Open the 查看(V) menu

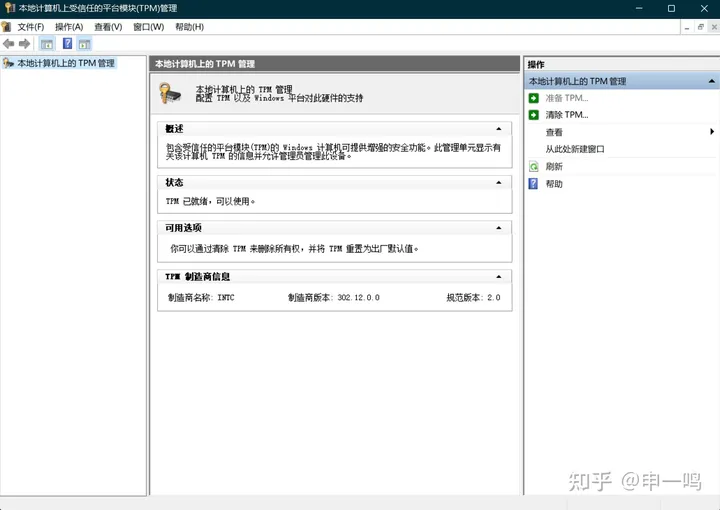coord(108,27)
